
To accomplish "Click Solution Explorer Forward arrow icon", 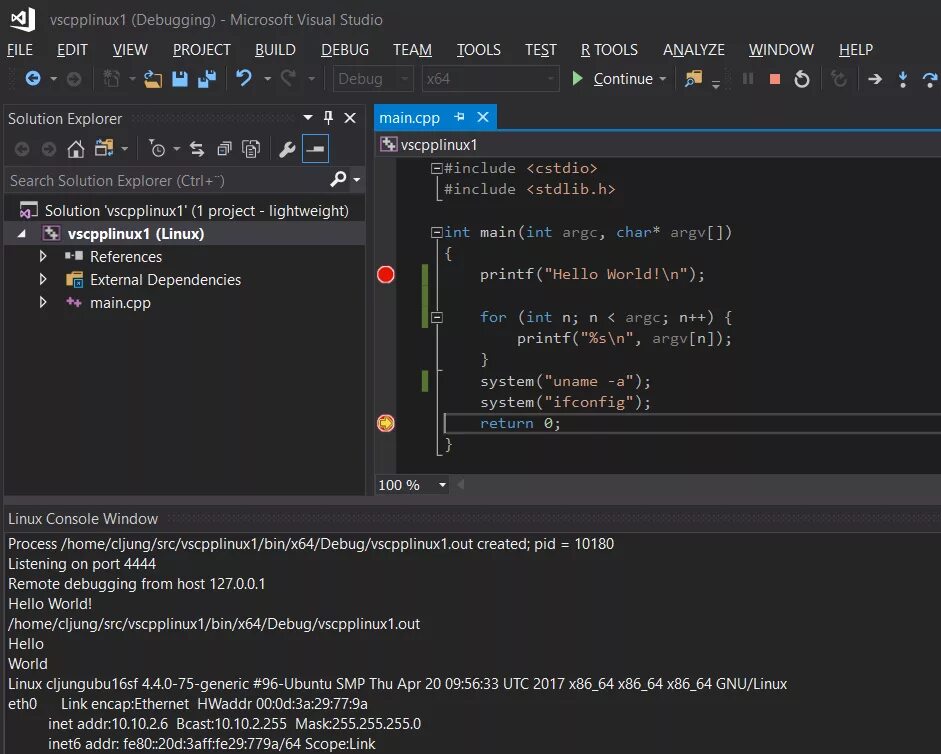I will pyautogui.click(x=49, y=148).
